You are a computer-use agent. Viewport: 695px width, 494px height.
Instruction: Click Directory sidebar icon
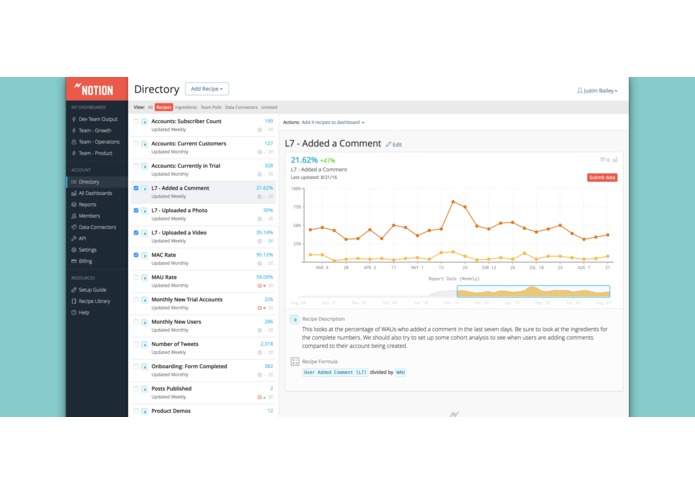[x=74, y=182]
